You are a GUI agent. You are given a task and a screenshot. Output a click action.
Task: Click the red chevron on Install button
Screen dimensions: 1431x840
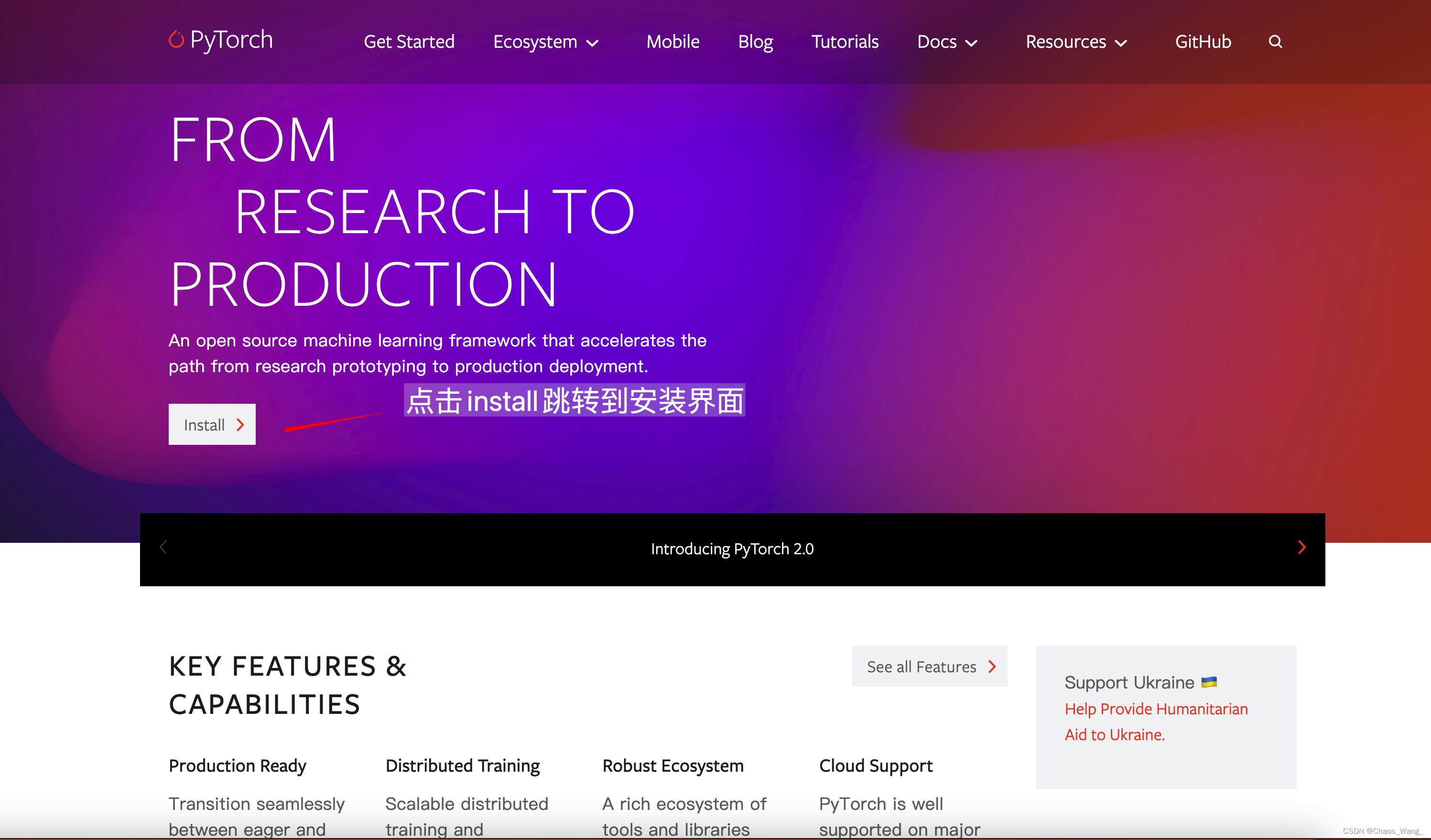pos(240,425)
